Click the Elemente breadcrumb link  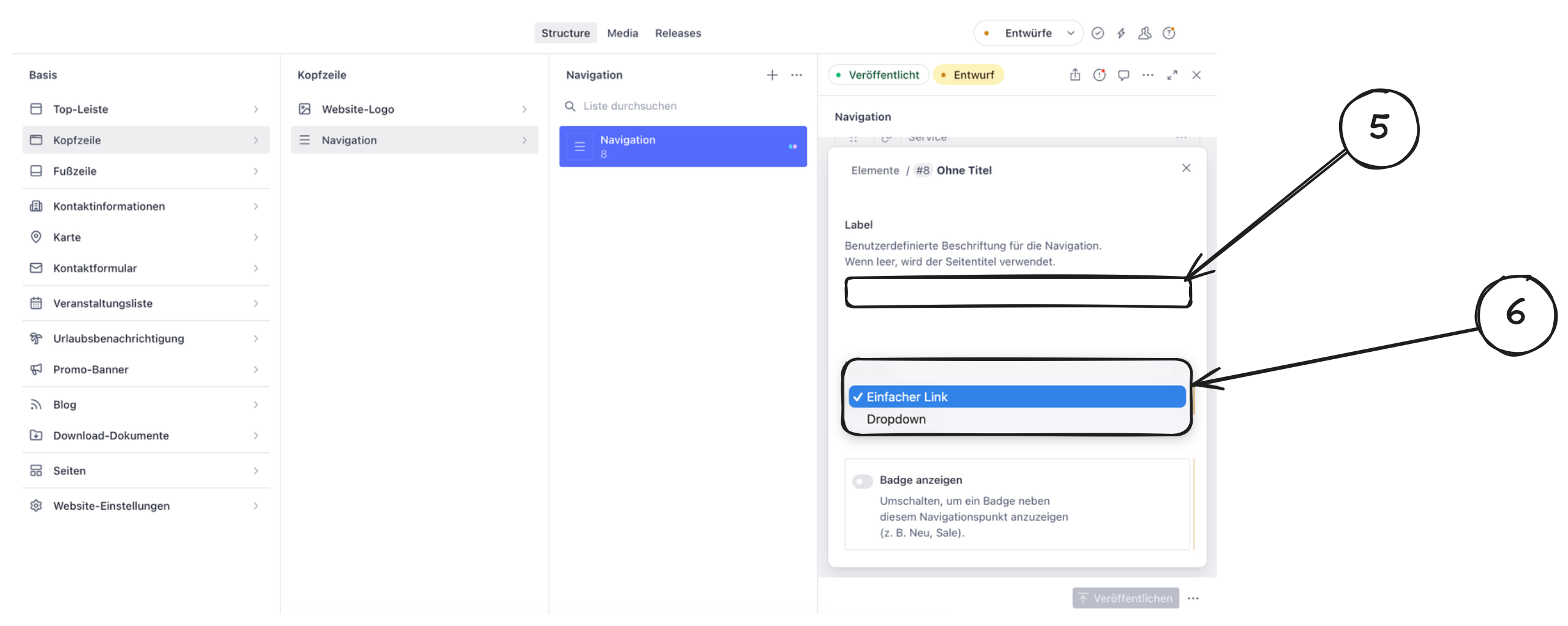pyautogui.click(x=875, y=170)
